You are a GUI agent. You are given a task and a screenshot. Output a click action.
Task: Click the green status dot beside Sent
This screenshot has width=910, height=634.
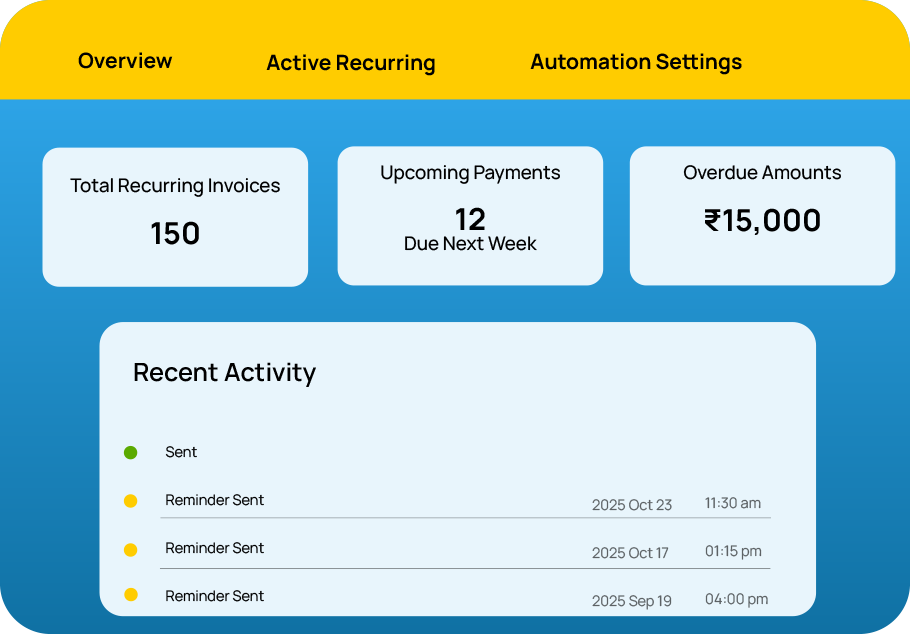tap(130, 453)
